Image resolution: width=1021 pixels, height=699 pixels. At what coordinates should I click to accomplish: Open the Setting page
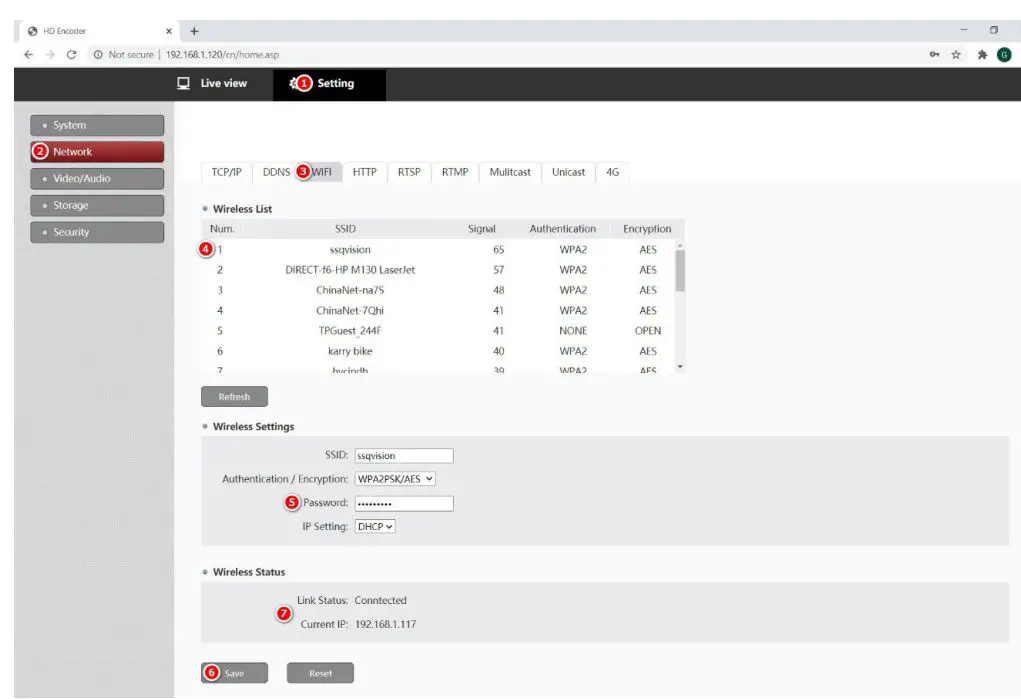pyautogui.click(x=329, y=84)
